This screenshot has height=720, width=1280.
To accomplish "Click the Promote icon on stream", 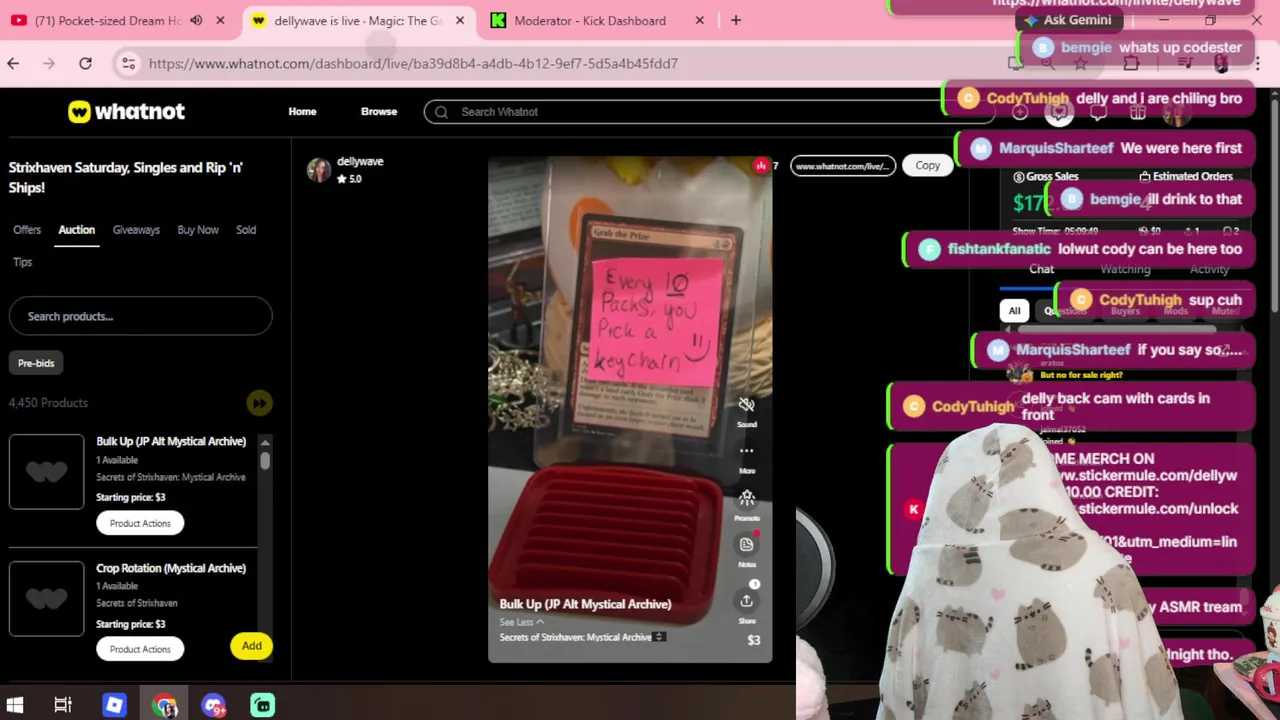I will click(x=746, y=497).
